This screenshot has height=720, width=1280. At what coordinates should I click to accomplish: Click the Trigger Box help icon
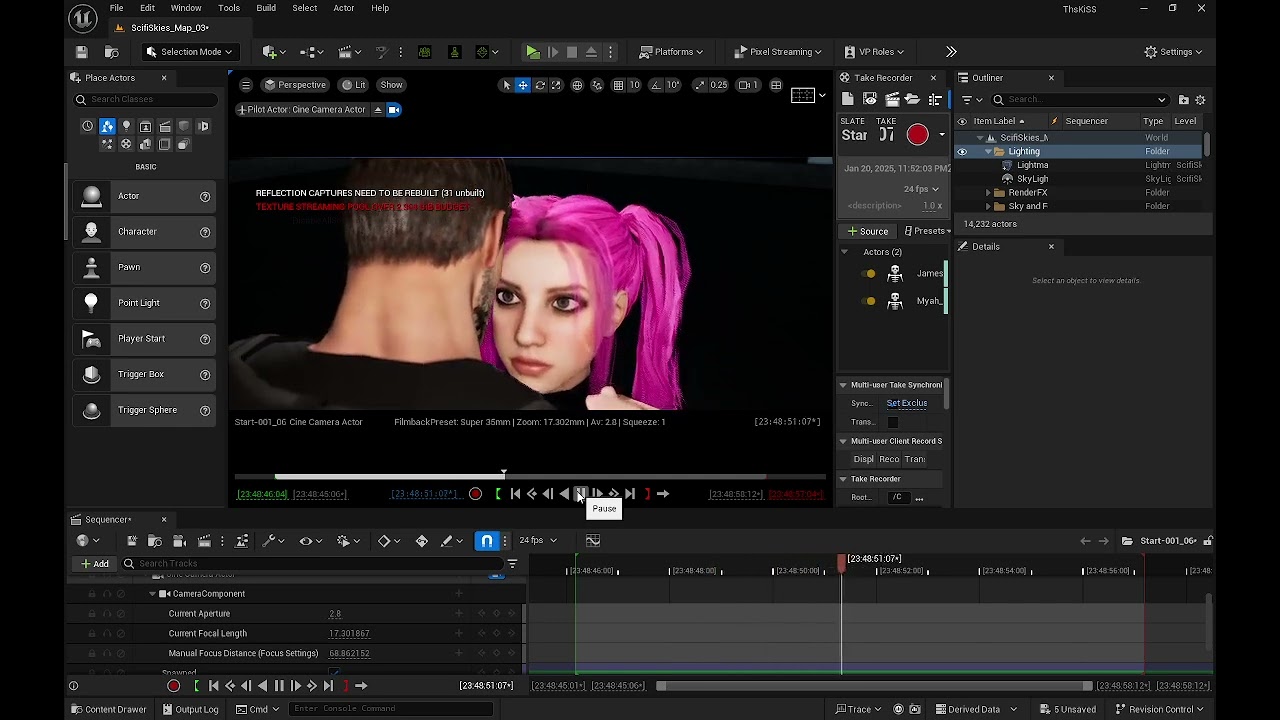[x=205, y=375]
